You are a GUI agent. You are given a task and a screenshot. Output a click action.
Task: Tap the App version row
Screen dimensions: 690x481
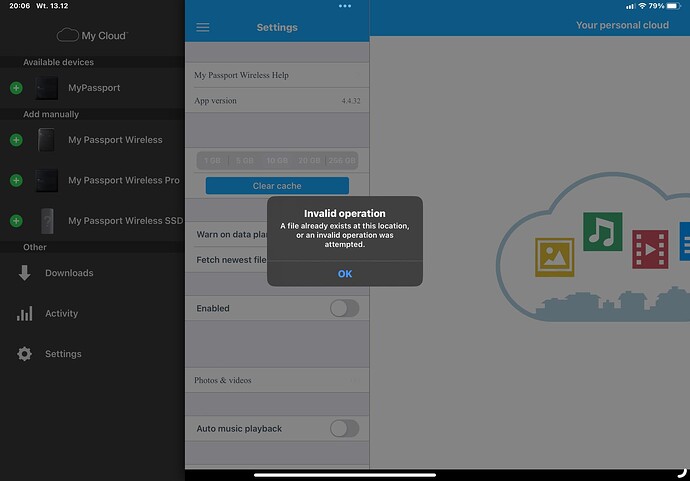point(277,101)
